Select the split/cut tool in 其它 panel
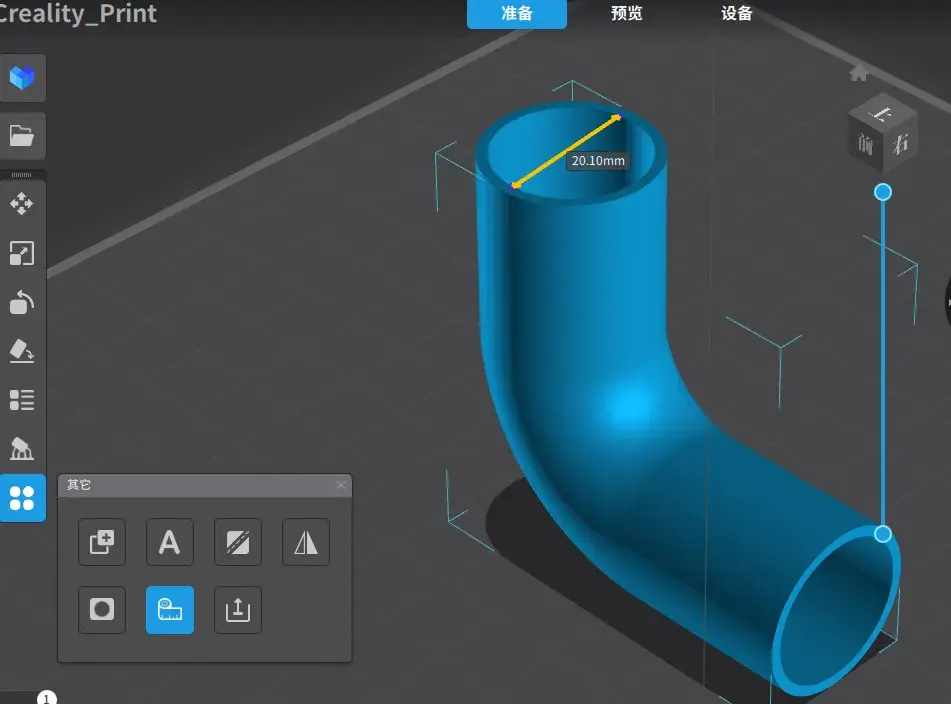951x704 pixels. (238, 542)
